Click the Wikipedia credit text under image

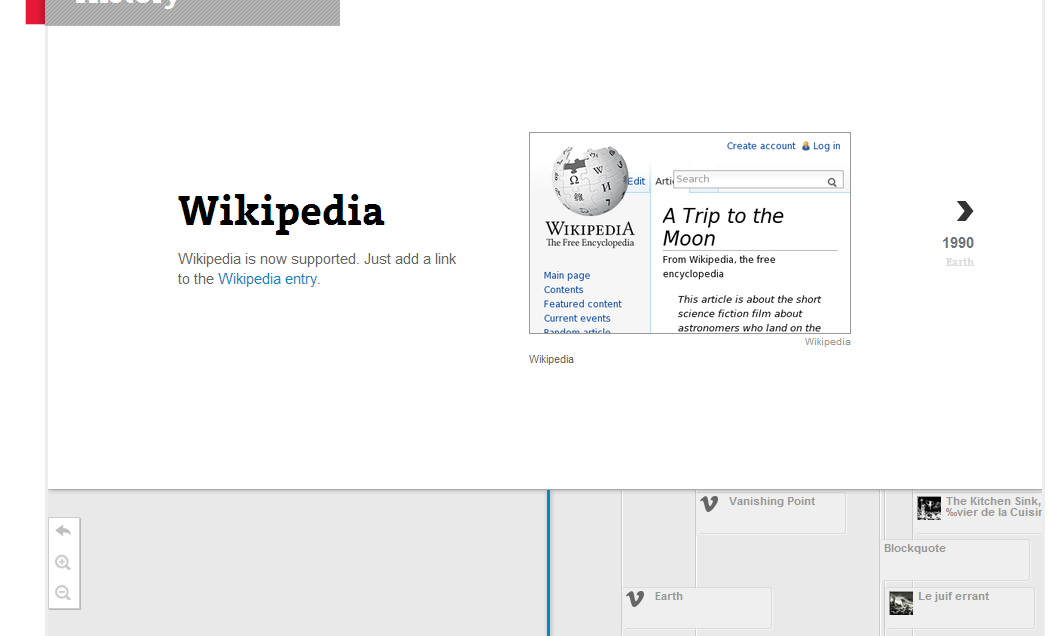[x=828, y=342]
